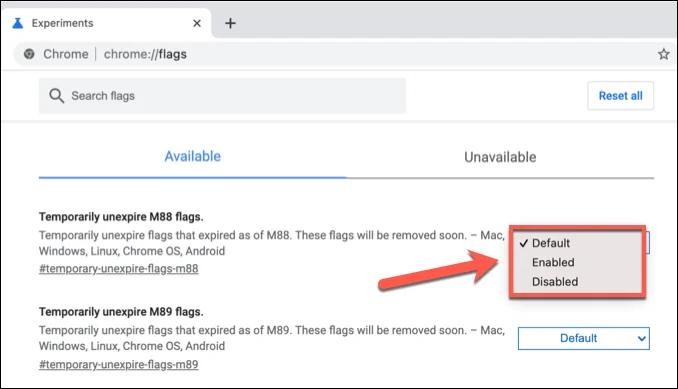Click the M88 flags description text
This screenshot has height=389, width=678.
click(x=272, y=243)
